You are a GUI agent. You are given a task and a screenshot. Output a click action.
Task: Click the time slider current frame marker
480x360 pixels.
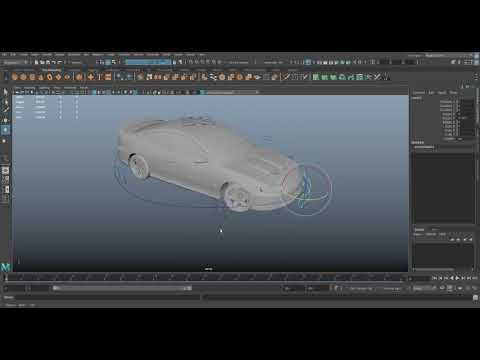point(6,277)
